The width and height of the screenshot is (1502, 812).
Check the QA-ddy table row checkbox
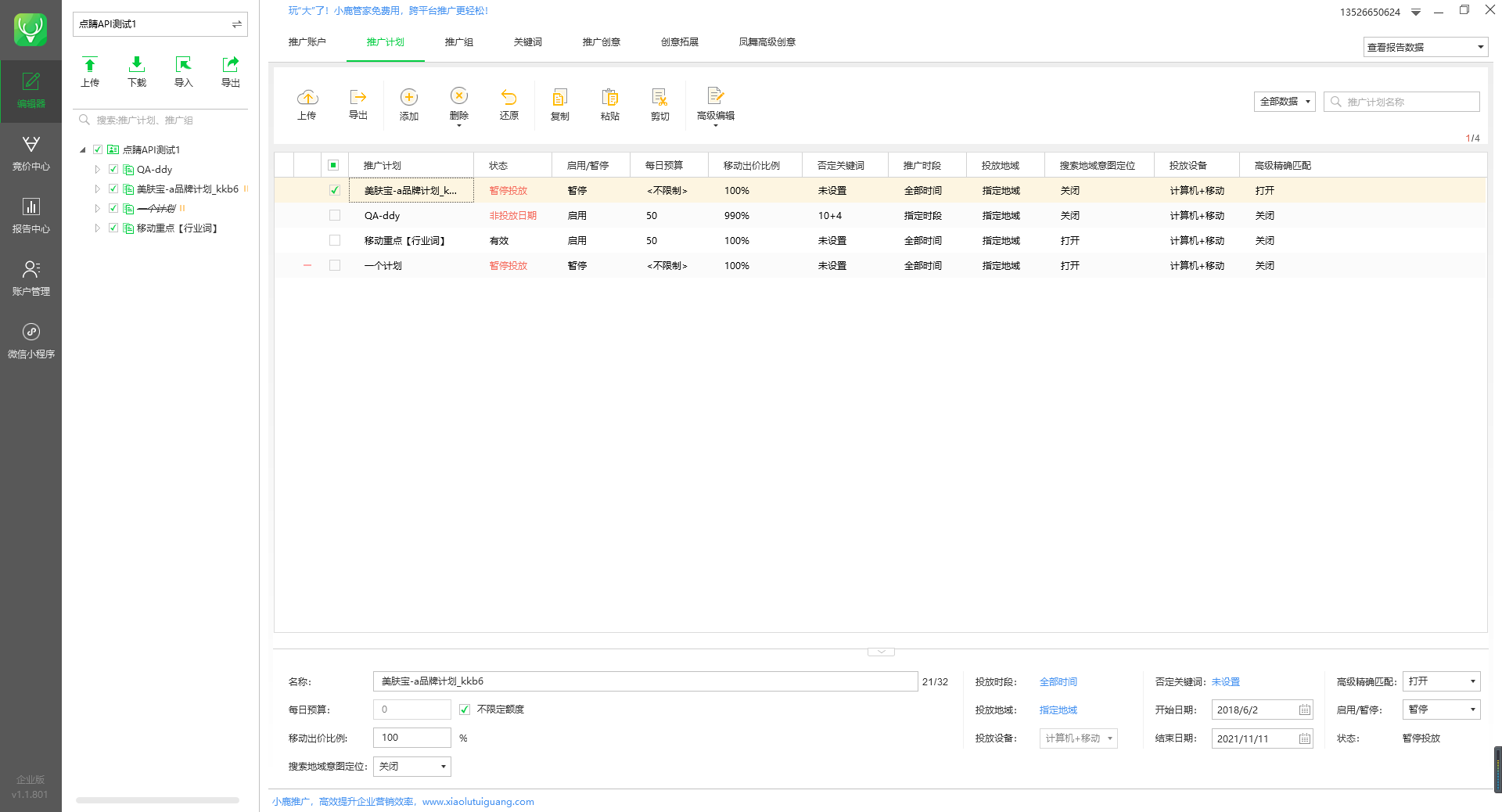point(335,215)
